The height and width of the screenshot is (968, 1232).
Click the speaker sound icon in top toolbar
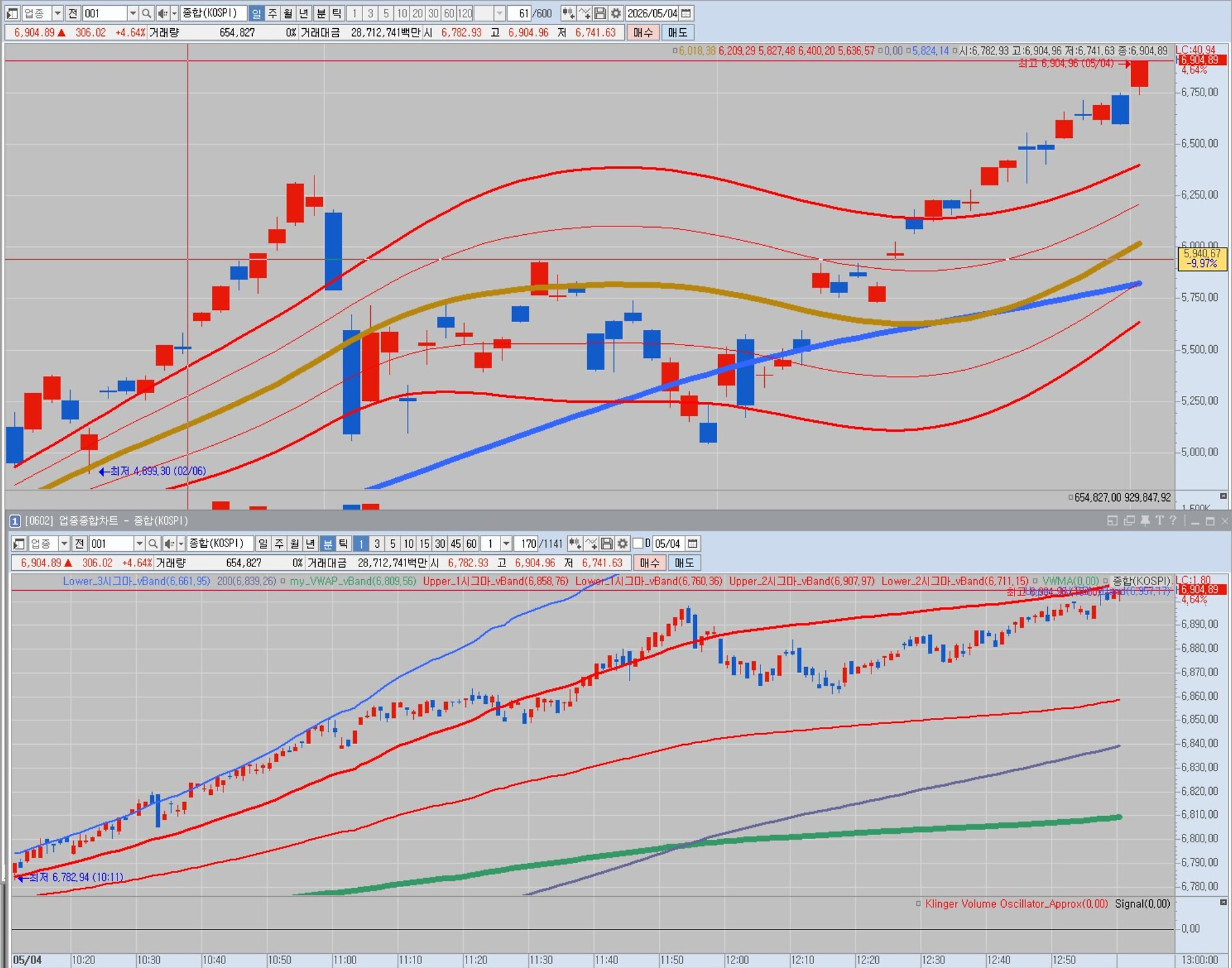click(x=163, y=13)
